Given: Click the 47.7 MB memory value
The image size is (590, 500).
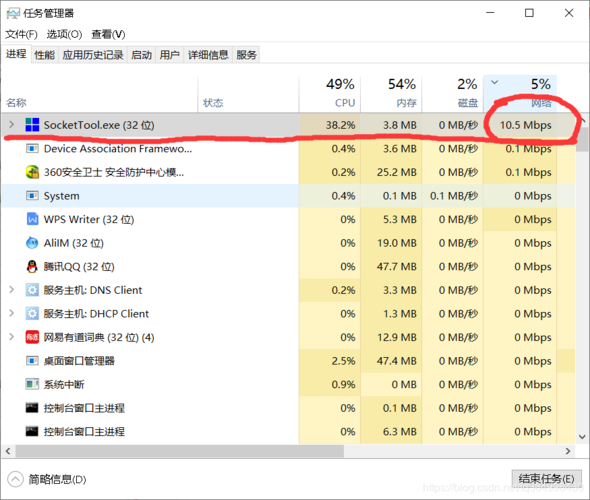Looking at the screenshot, I should (x=397, y=267).
